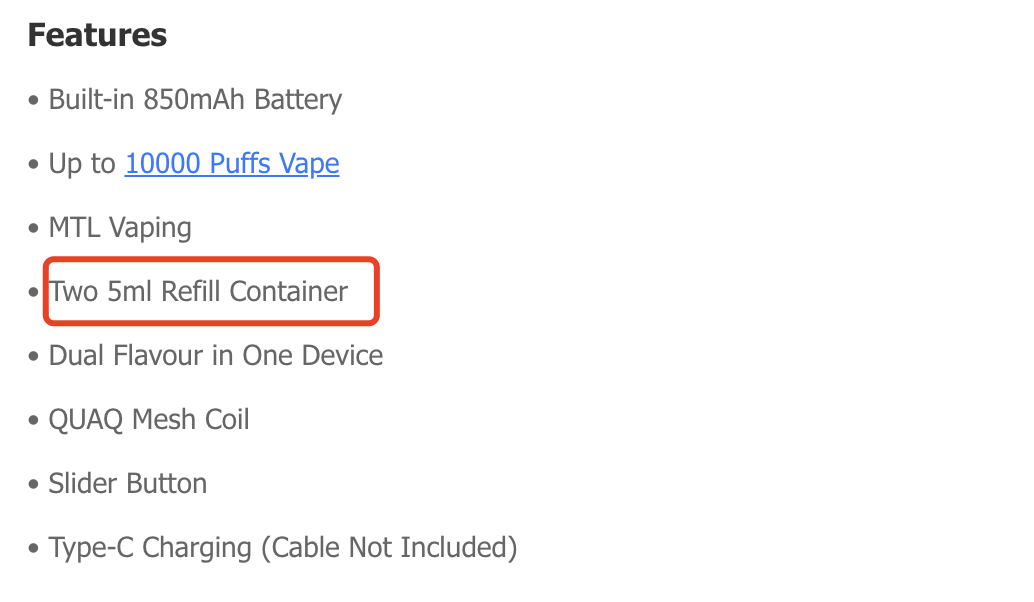Click the bullet beside Type-C Charging
Image resolution: width=1034 pixels, height=602 pixels.
coord(34,548)
